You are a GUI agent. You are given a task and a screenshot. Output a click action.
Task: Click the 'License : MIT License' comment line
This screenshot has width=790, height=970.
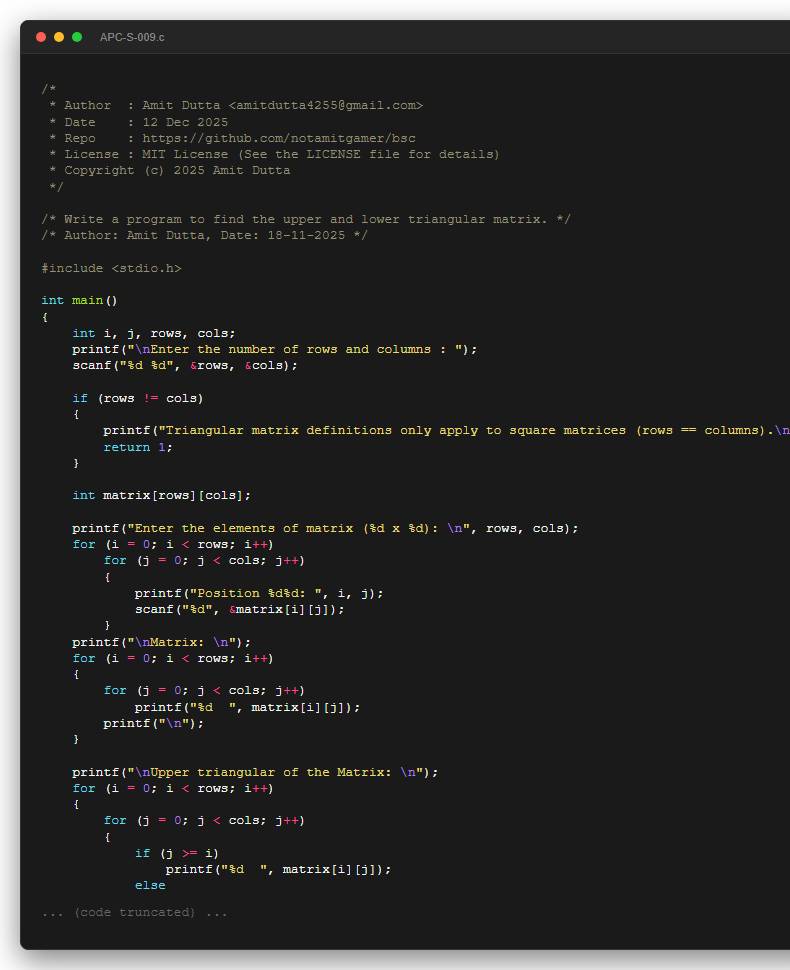[x=274, y=155]
